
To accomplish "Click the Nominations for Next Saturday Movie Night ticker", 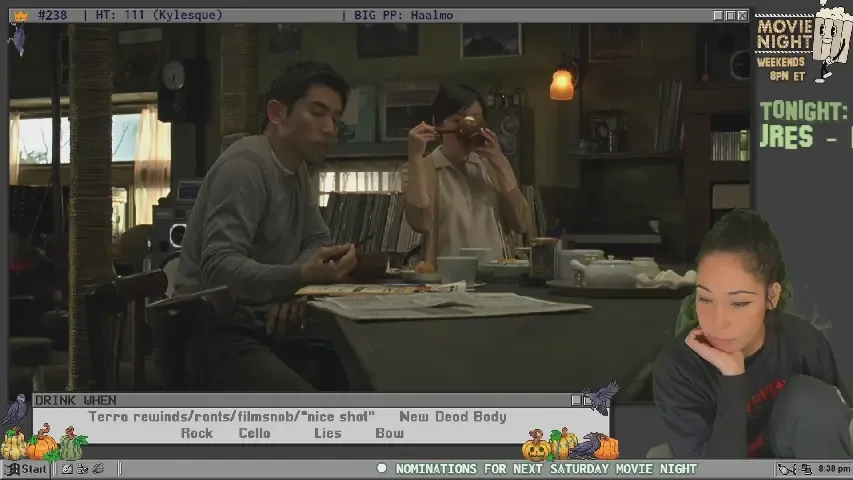I will pos(546,469).
